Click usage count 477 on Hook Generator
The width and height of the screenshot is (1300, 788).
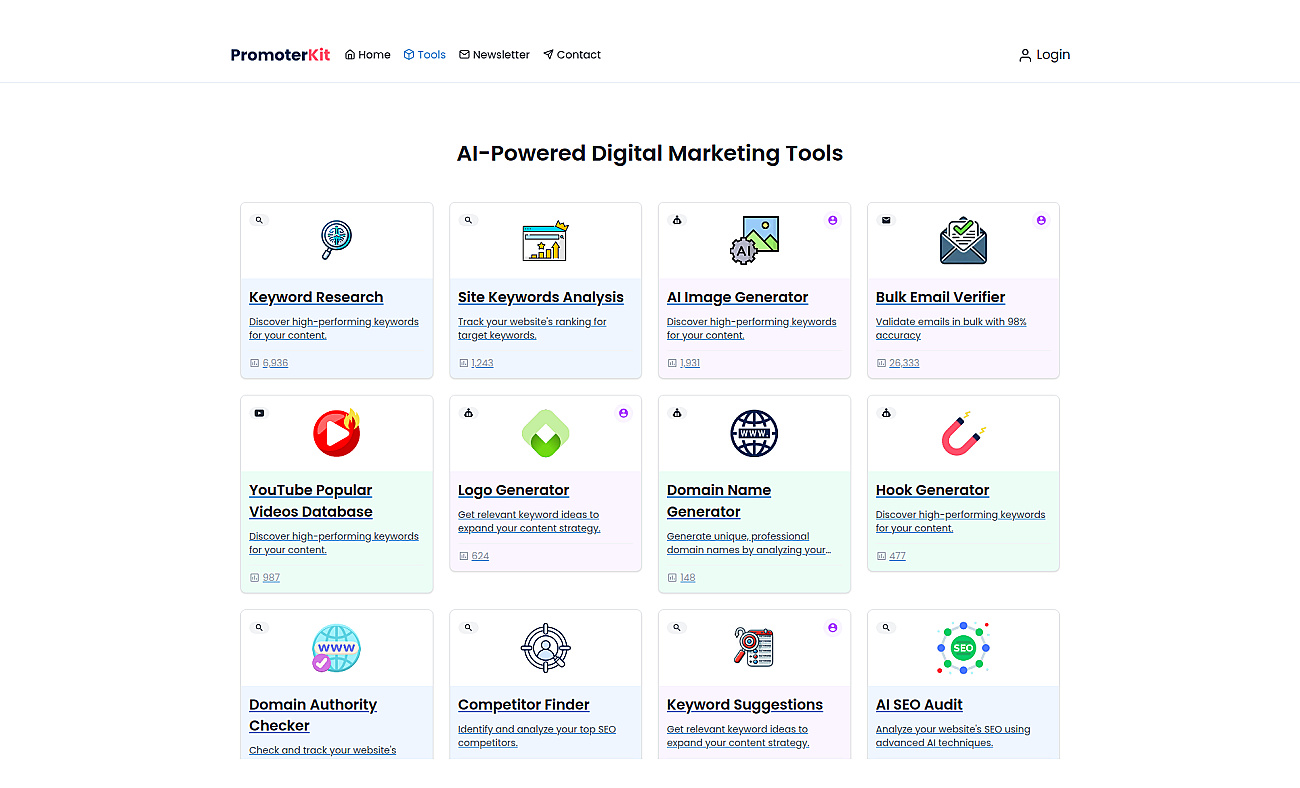[897, 556]
